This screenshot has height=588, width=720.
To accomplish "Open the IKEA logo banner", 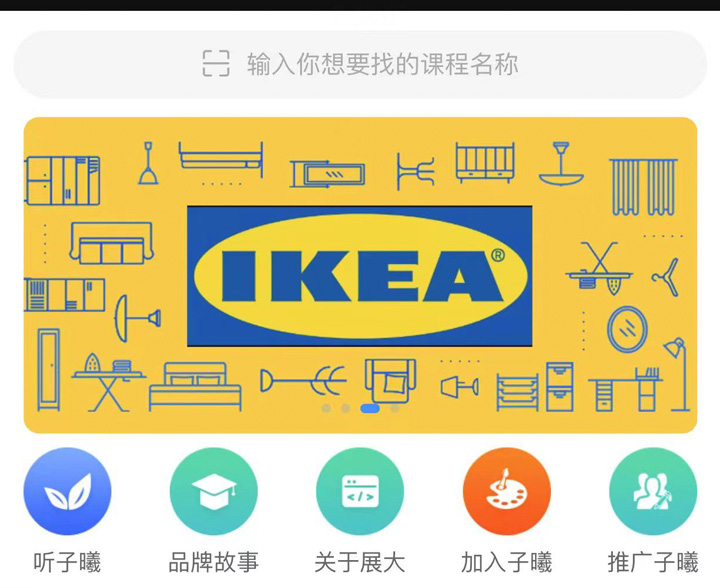I will point(360,276).
